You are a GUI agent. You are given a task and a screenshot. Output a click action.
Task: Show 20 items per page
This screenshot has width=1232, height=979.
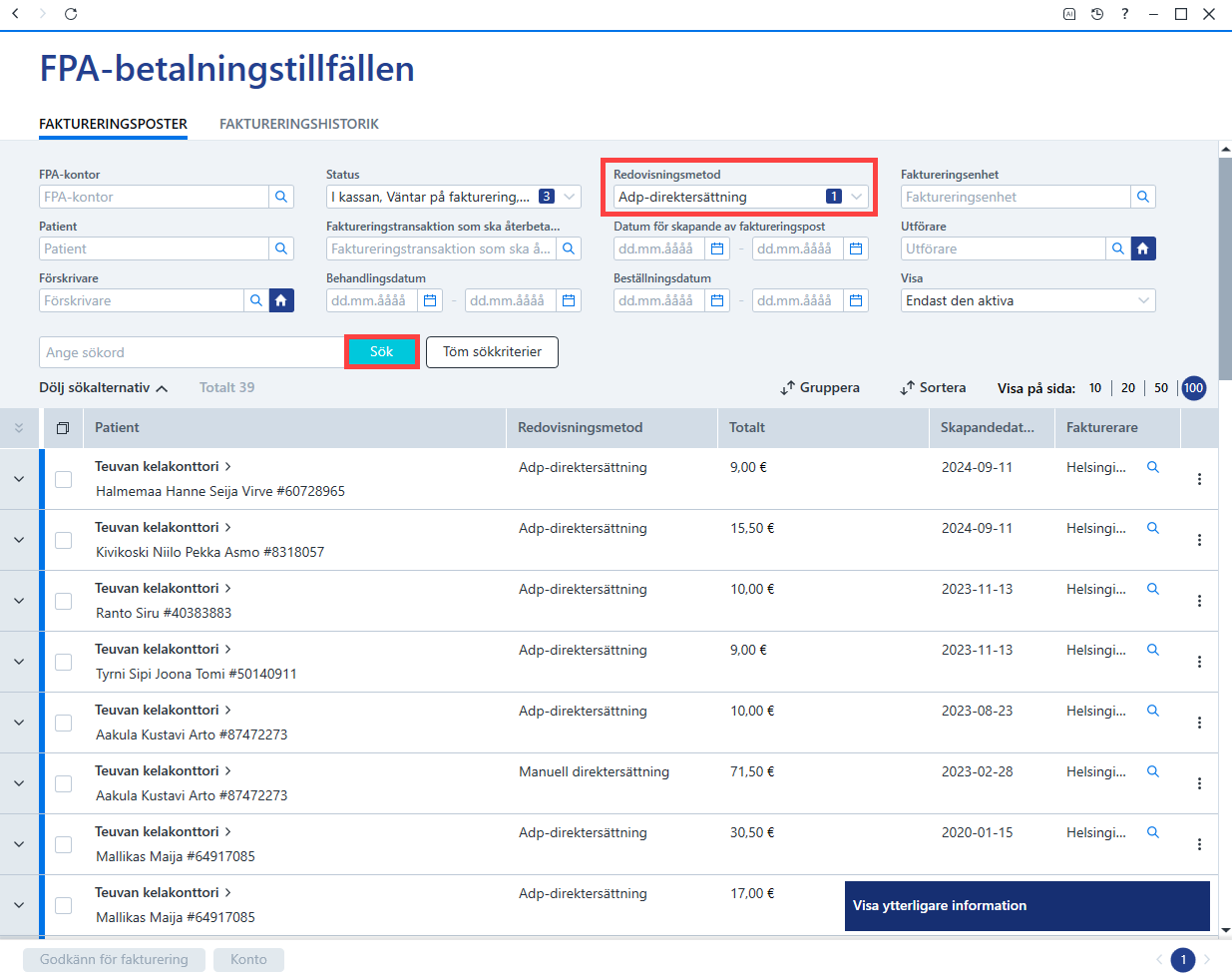[x=1128, y=388]
